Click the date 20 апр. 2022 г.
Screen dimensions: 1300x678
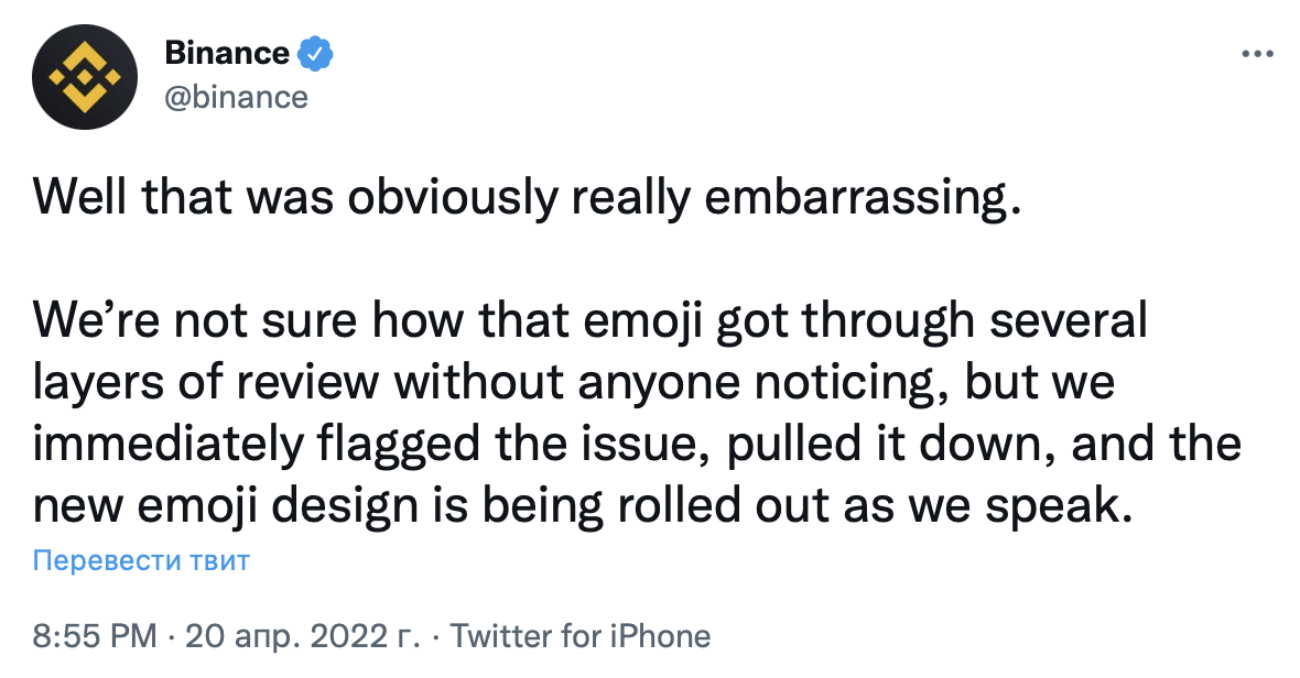point(300,636)
